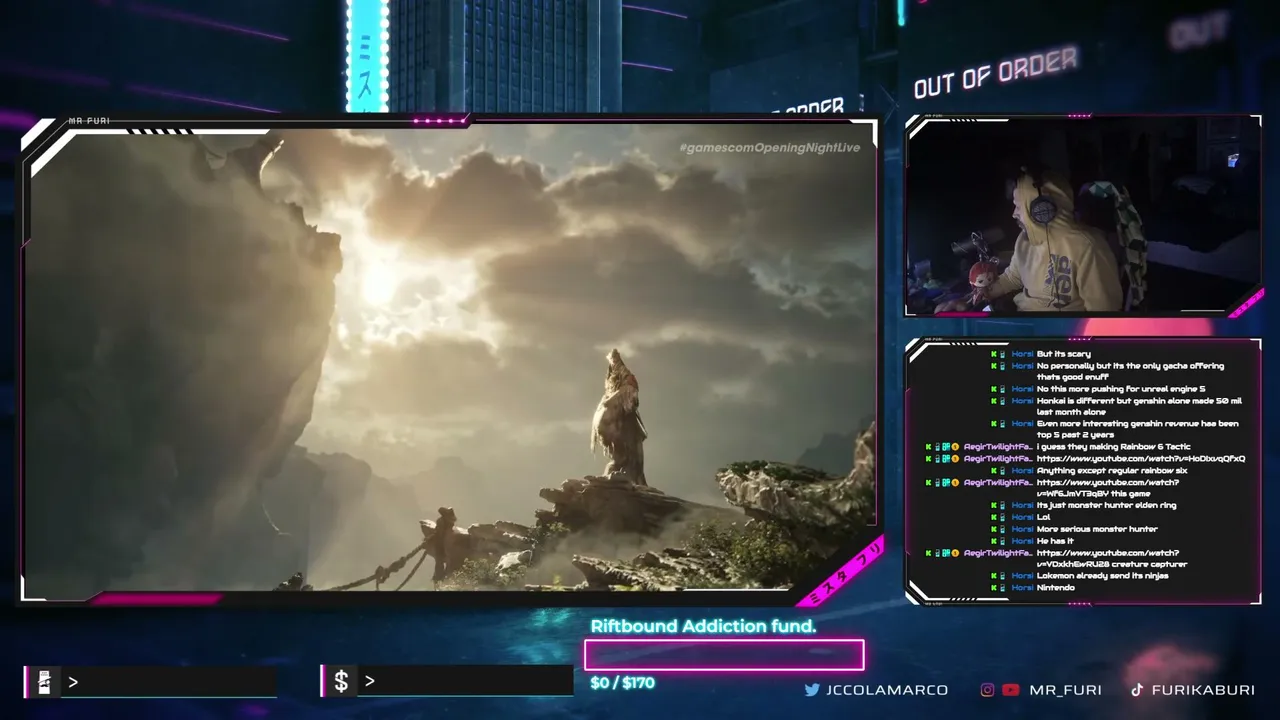Screen dimensions: 1280x720
Task: Click the JCCOLAMARCO Twitter handle
Action: [887, 690]
